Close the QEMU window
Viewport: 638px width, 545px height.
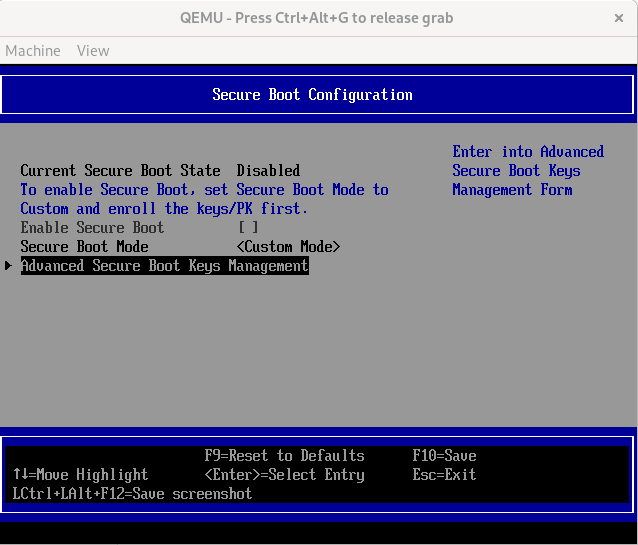pyautogui.click(x=618, y=18)
